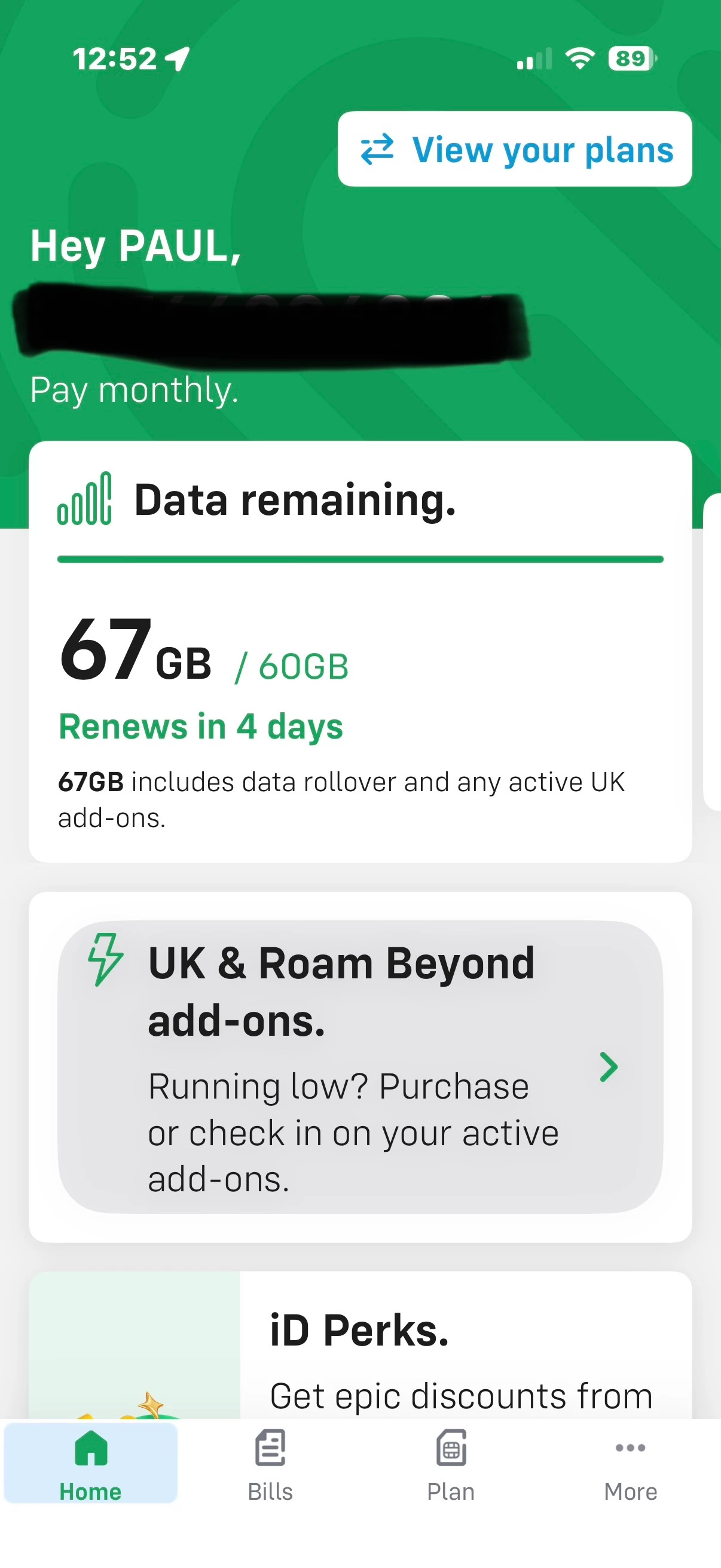
Task: Tap the swap arrows icon beside View your plans
Action: [x=377, y=150]
